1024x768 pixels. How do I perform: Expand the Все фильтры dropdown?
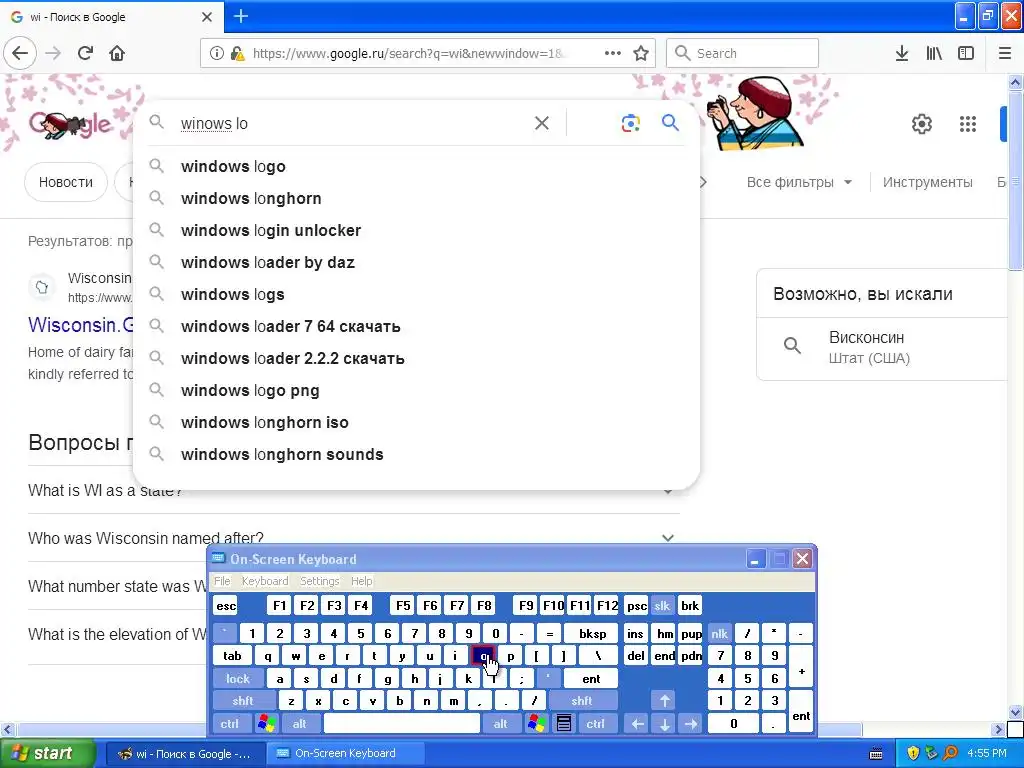coord(799,182)
